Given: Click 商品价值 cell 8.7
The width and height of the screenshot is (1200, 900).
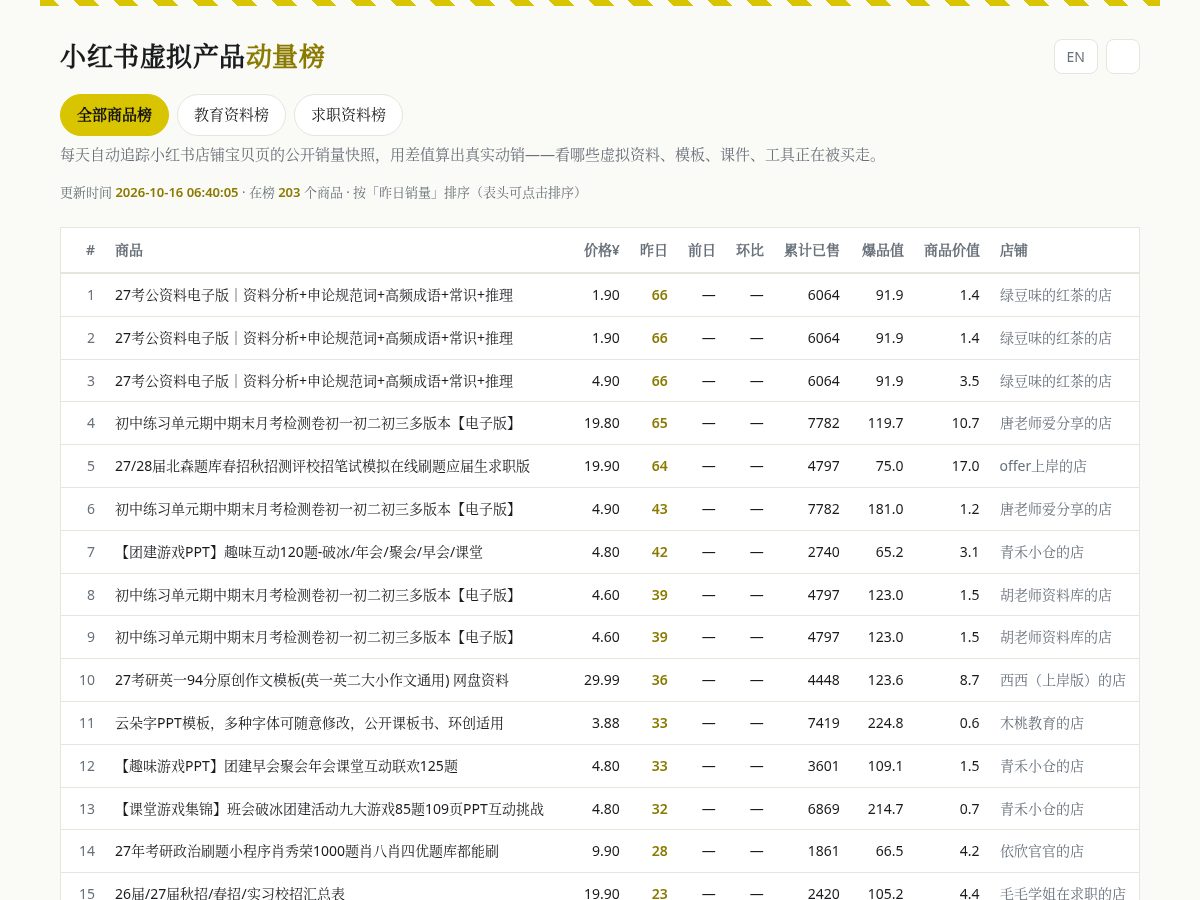Looking at the screenshot, I should [970, 680].
